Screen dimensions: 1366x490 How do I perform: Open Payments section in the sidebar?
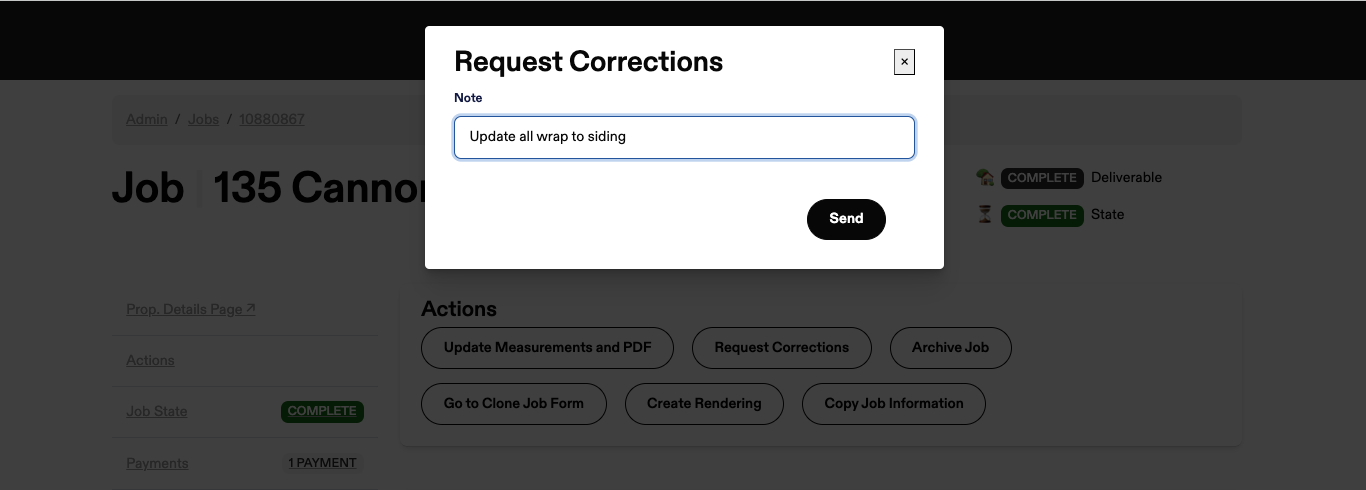[x=157, y=463]
